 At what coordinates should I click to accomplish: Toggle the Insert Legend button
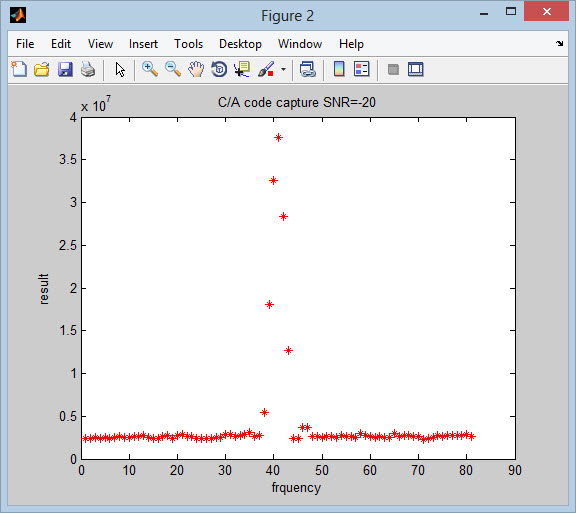[x=361, y=69]
